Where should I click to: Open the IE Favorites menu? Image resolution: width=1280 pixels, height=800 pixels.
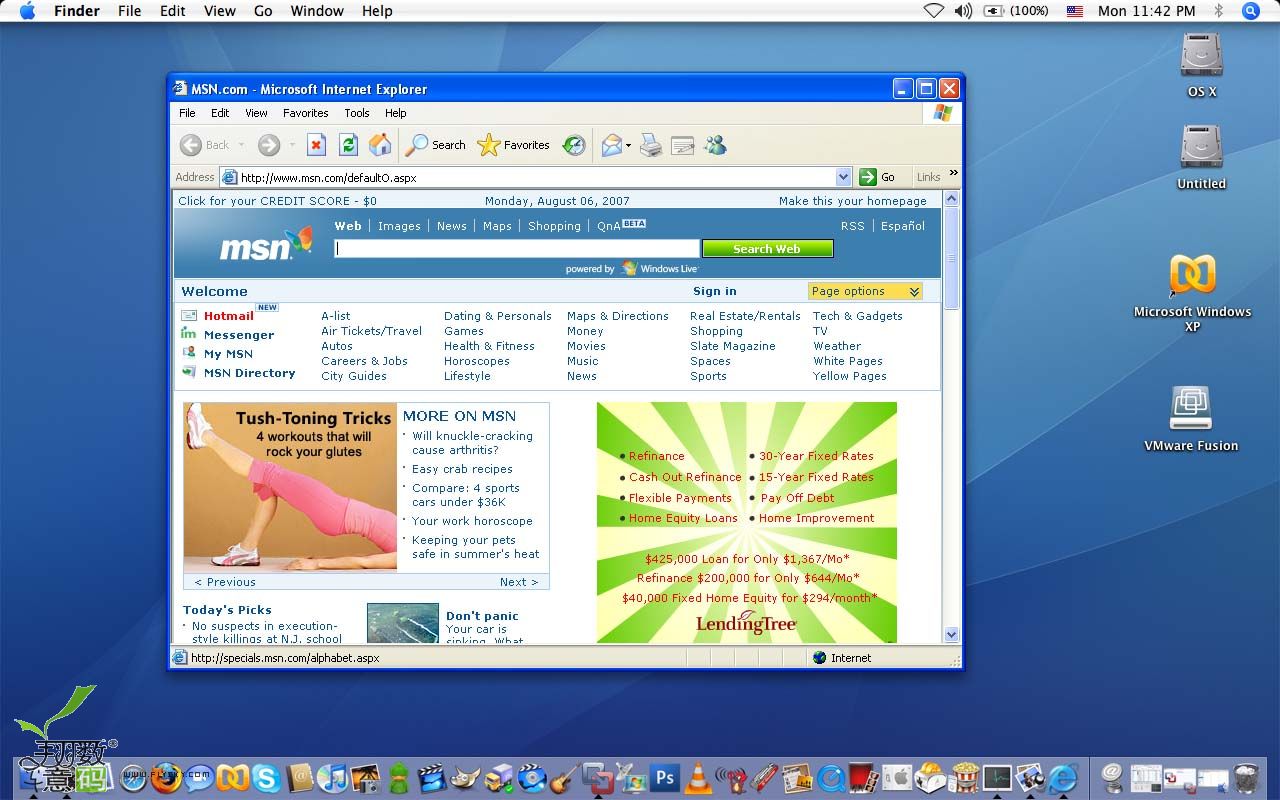click(305, 113)
